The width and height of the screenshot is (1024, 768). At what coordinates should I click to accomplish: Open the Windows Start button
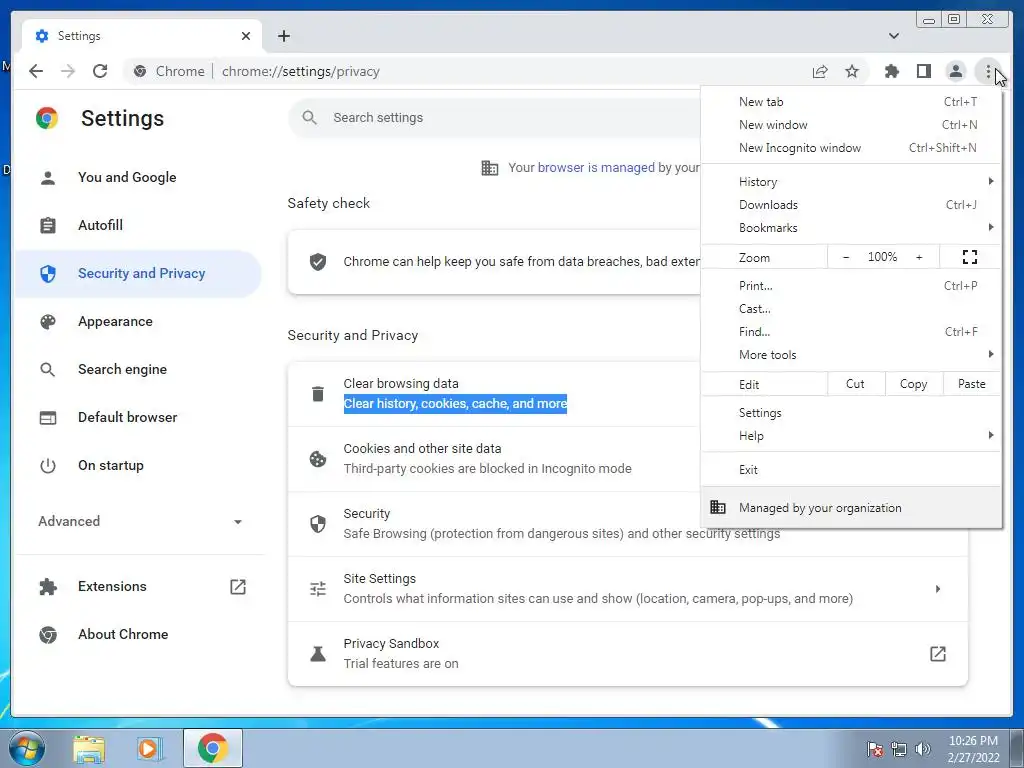click(x=27, y=748)
